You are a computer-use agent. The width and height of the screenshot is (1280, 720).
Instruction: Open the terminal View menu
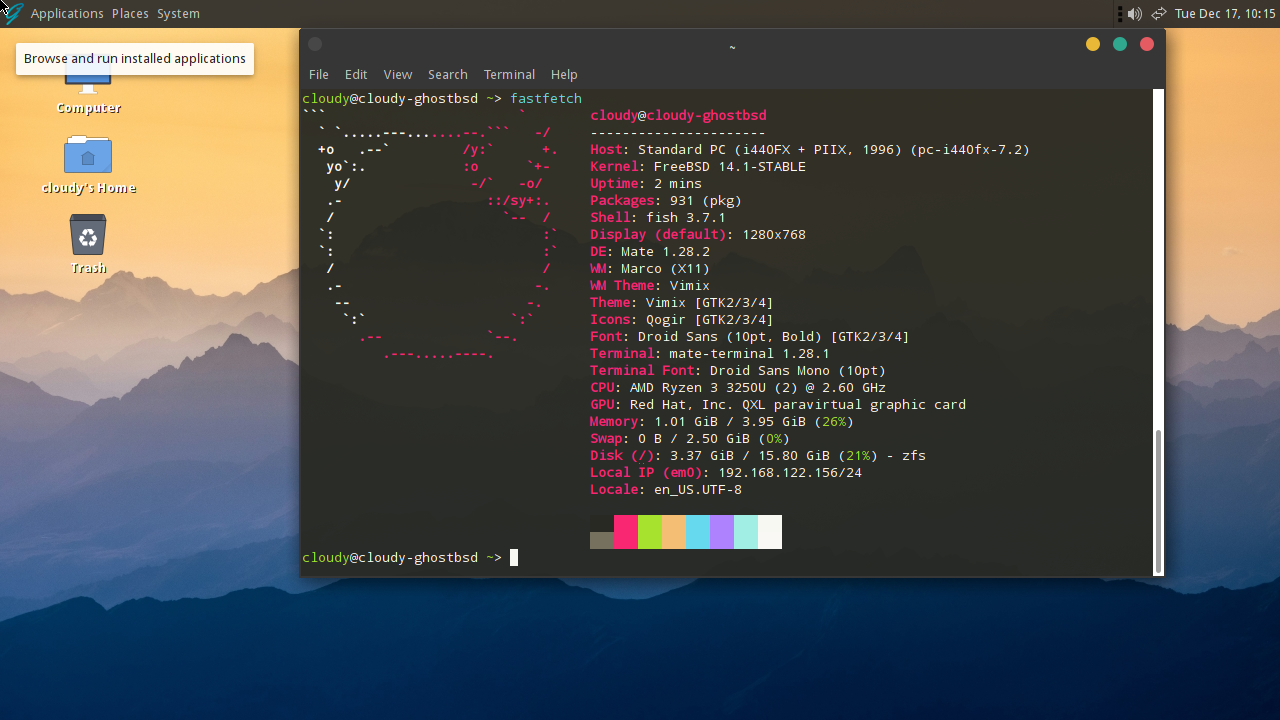point(398,74)
